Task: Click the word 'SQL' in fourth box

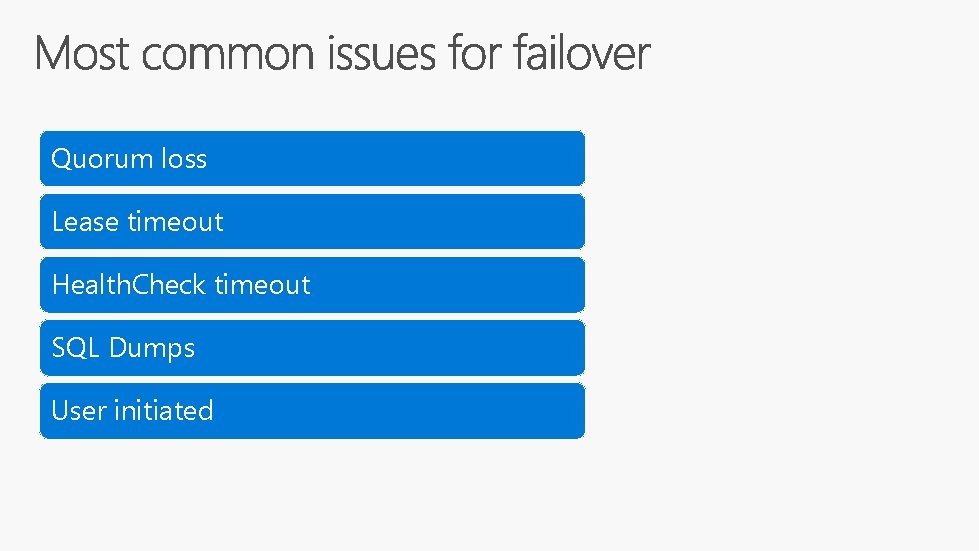Action: 76,348
